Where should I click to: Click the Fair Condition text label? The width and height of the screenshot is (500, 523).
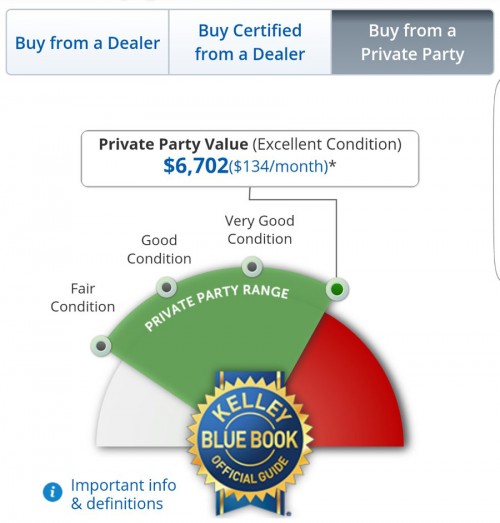tap(83, 298)
